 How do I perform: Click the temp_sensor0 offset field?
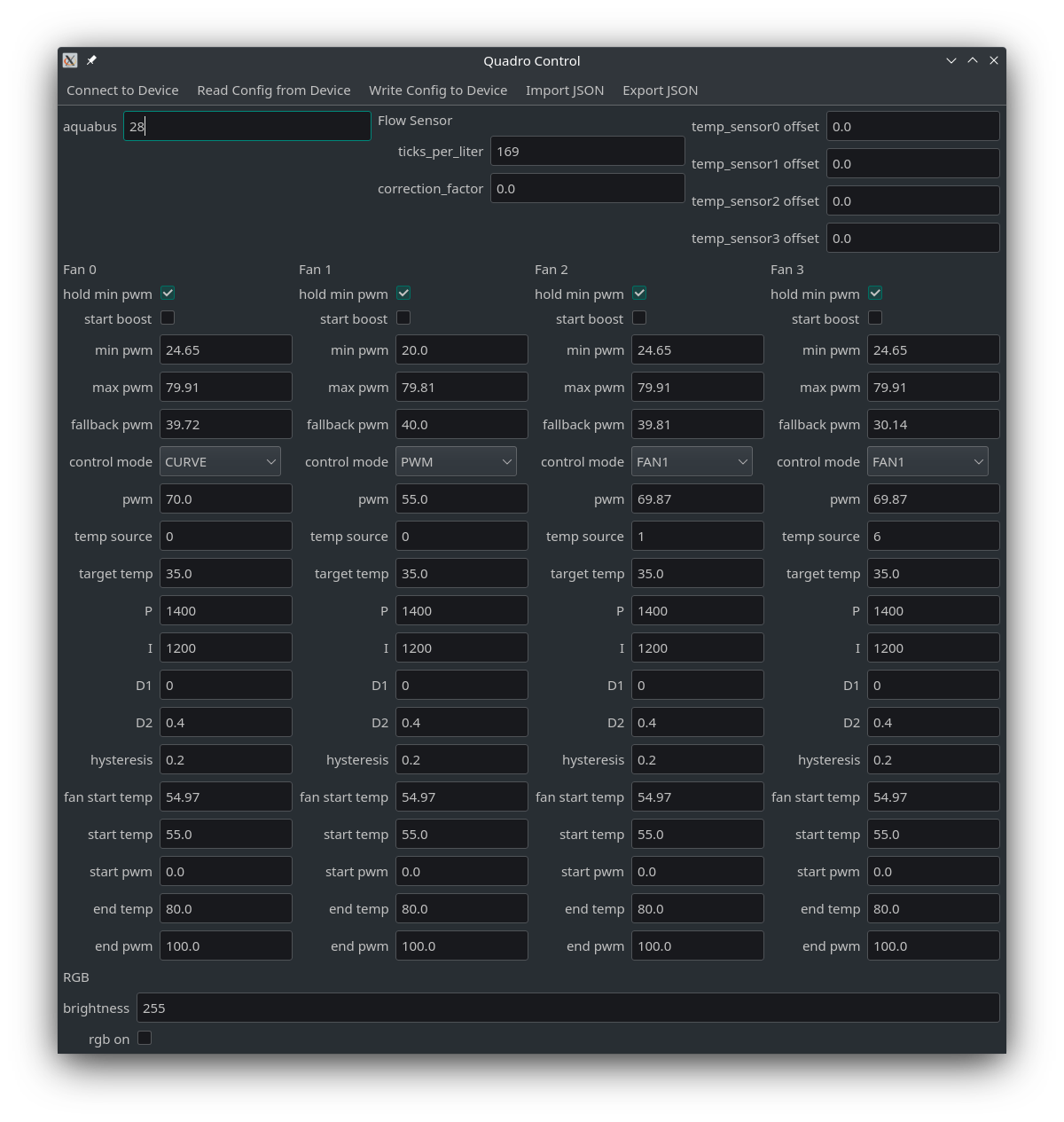[x=913, y=126]
